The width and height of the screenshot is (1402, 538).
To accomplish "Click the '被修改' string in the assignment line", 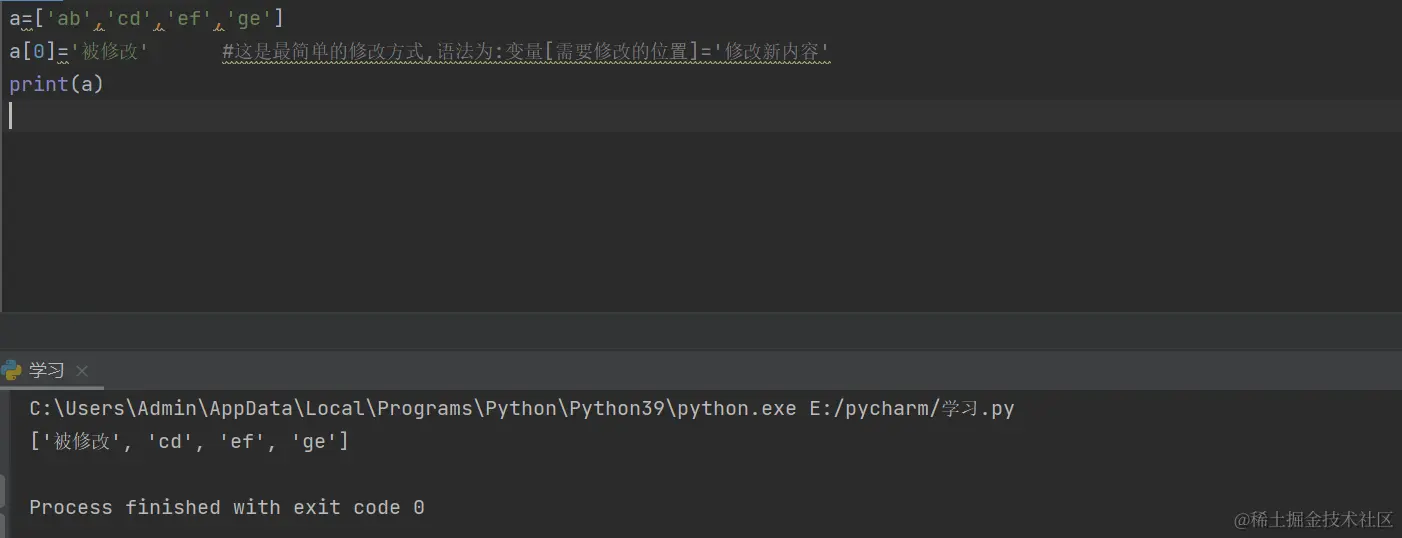I will click(108, 51).
